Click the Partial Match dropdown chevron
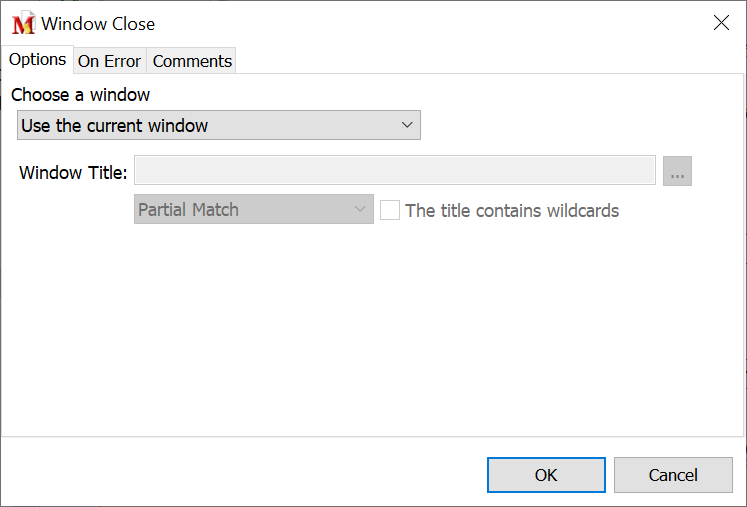Viewport: 747px width, 507px height. tap(360, 210)
